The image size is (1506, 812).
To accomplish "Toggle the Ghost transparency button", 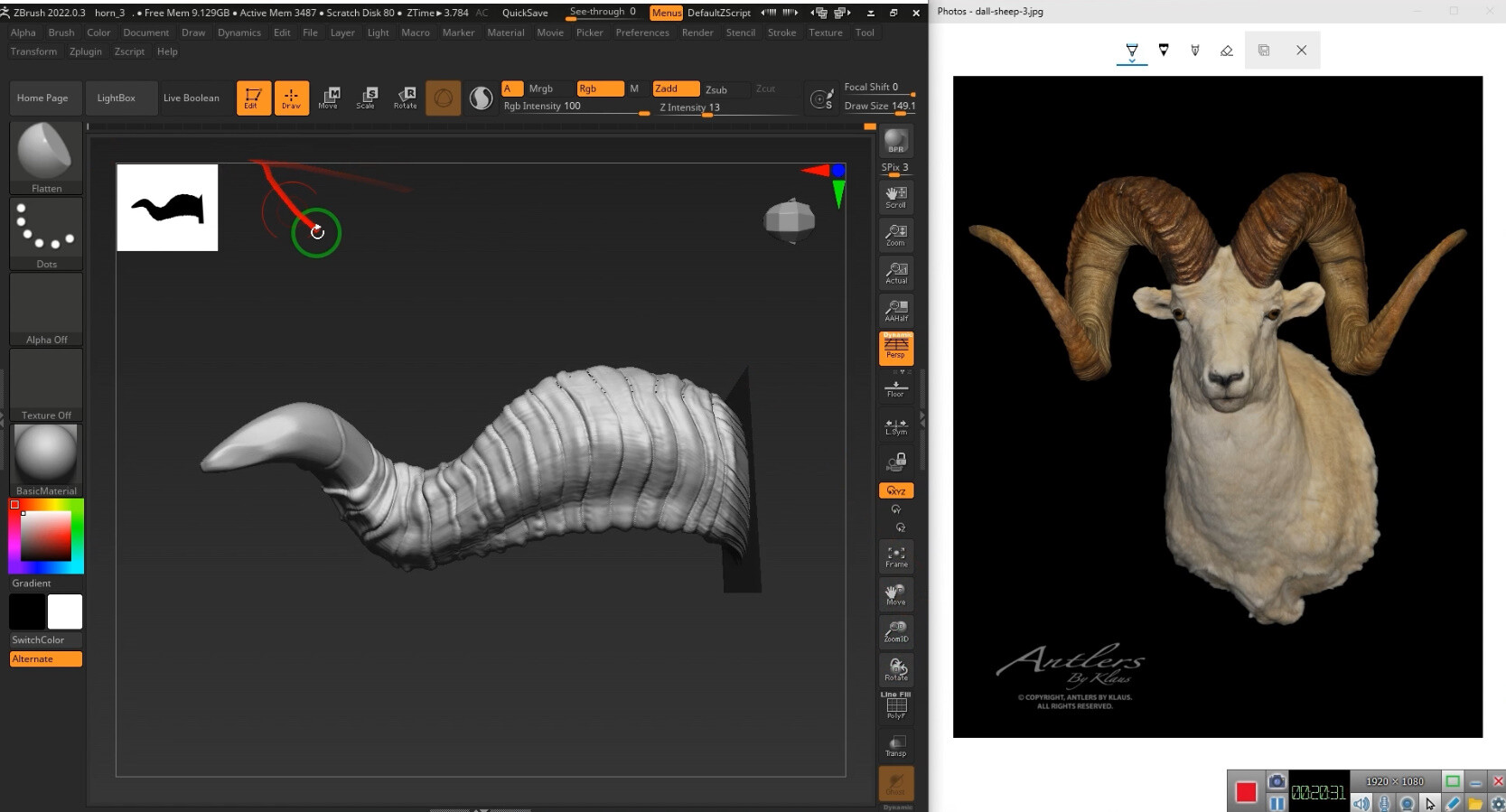I will tap(896, 784).
